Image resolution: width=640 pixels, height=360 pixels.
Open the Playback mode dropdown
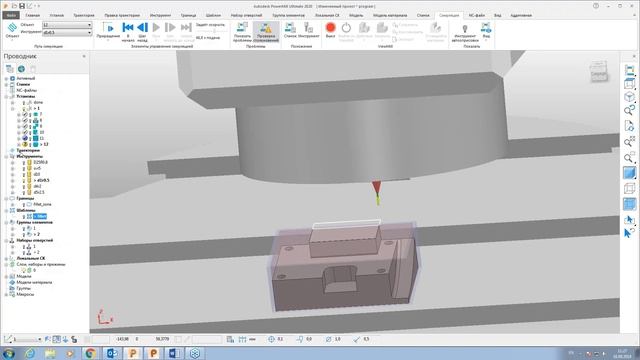click(x=108, y=32)
